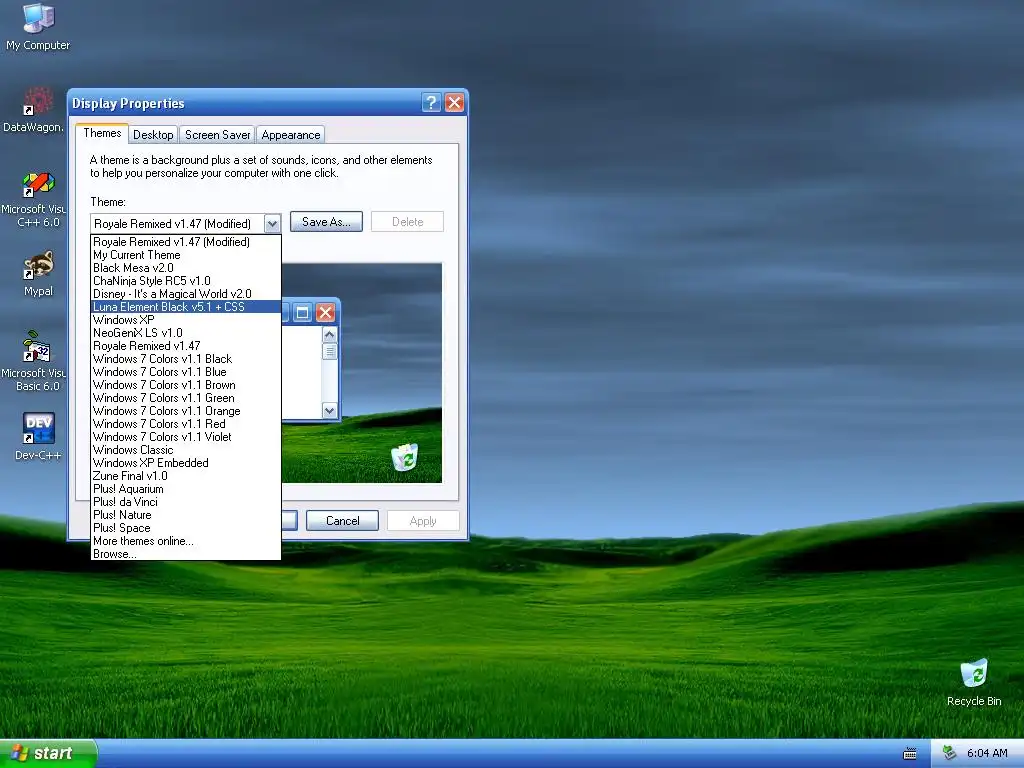The height and width of the screenshot is (768, 1024).
Task: Click the 6:04 AM clock
Action: tap(987, 753)
